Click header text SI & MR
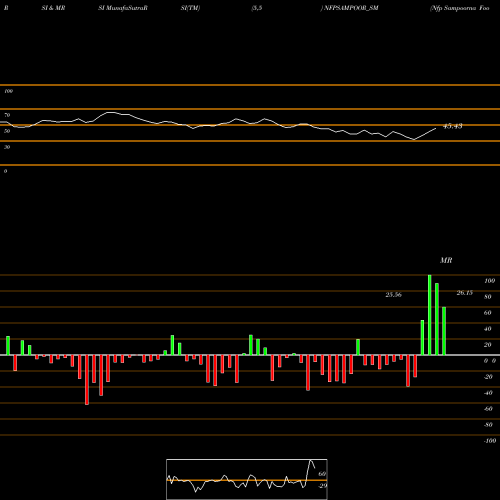 pos(53,8)
